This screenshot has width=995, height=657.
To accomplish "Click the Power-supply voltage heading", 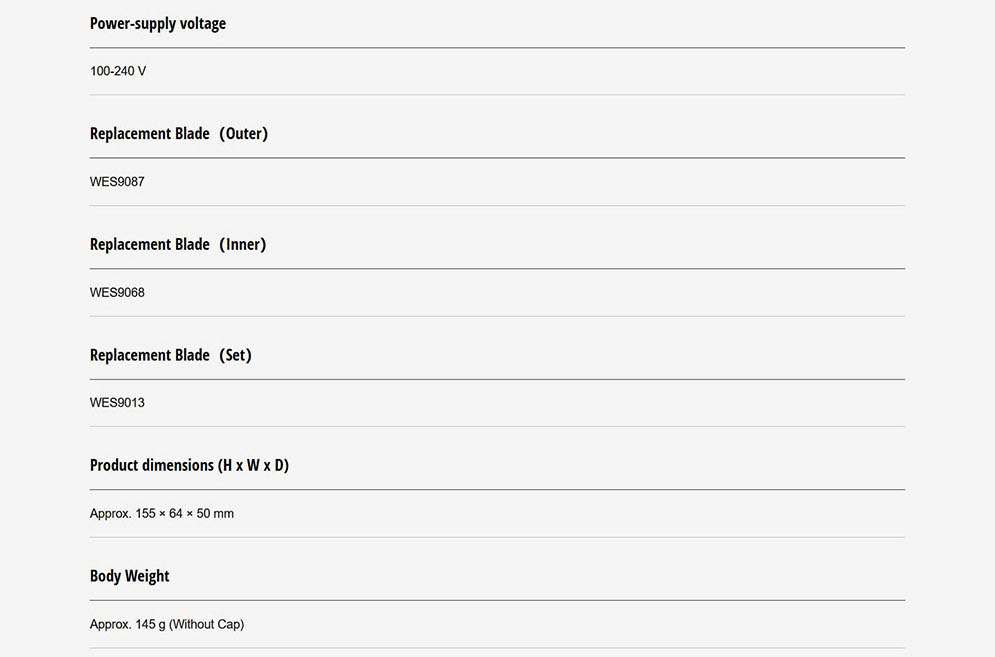I will (x=157, y=24).
